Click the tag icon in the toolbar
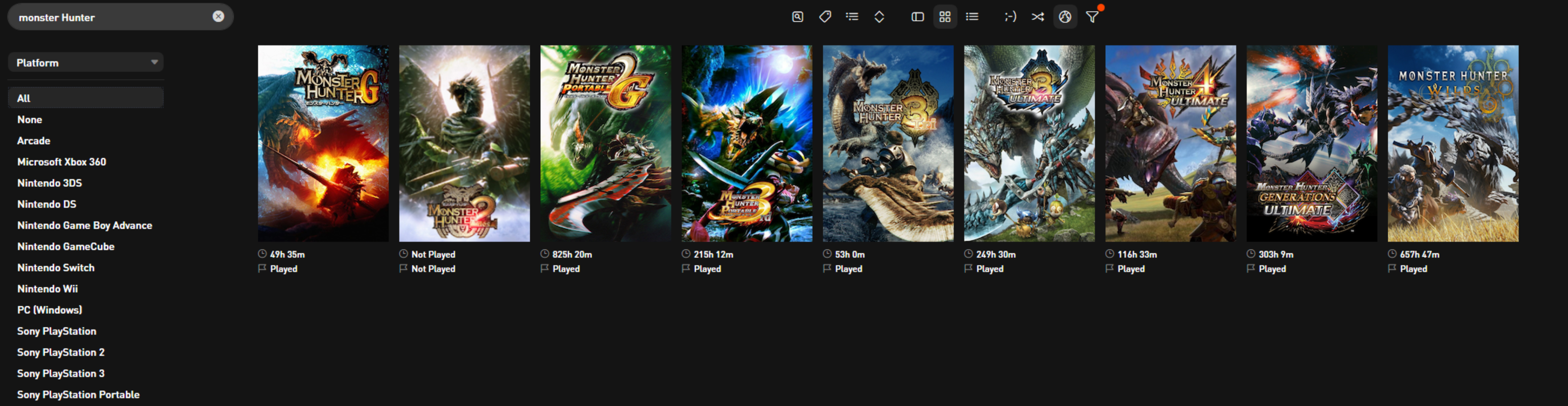 point(825,17)
